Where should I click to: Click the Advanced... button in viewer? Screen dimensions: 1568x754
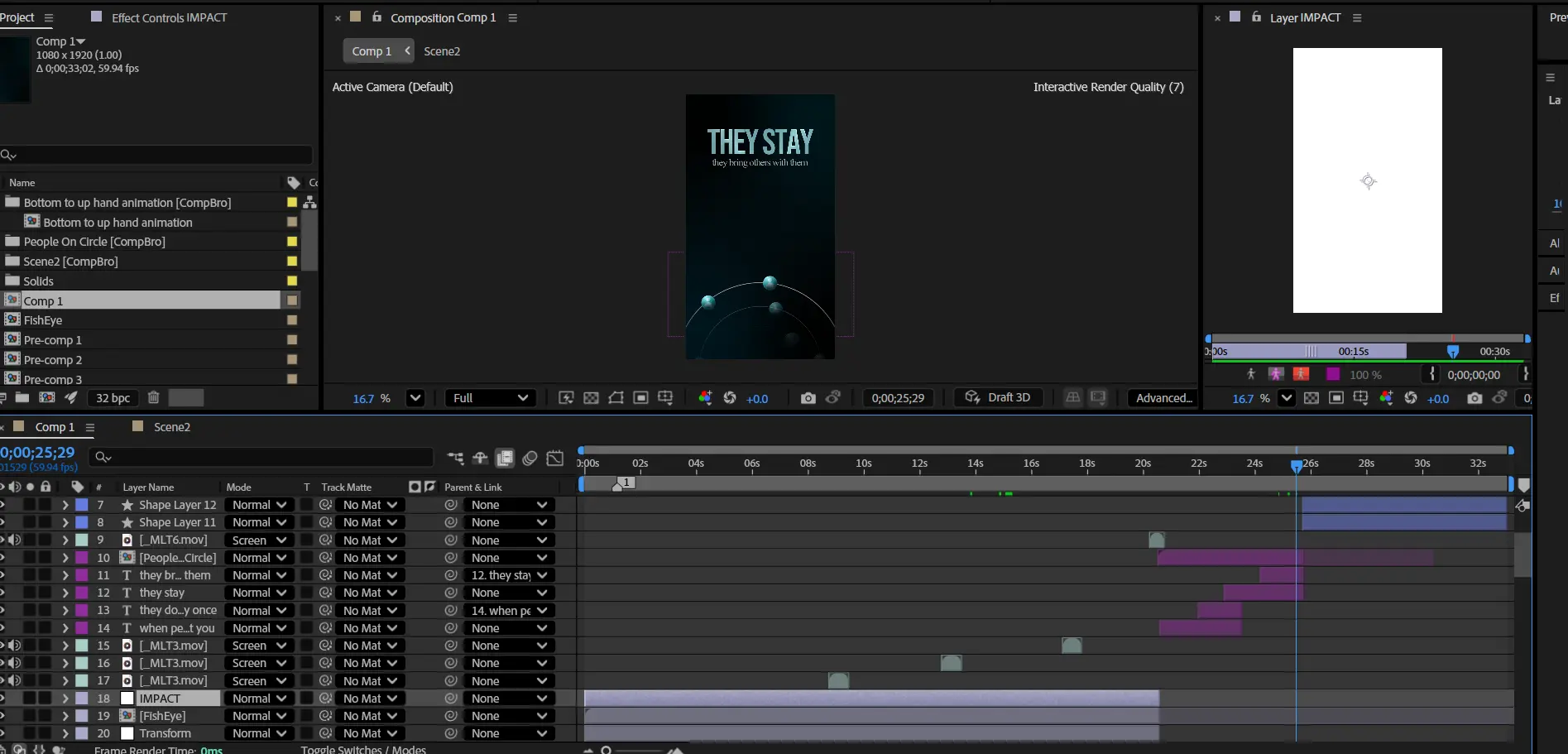click(x=1163, y=398)
